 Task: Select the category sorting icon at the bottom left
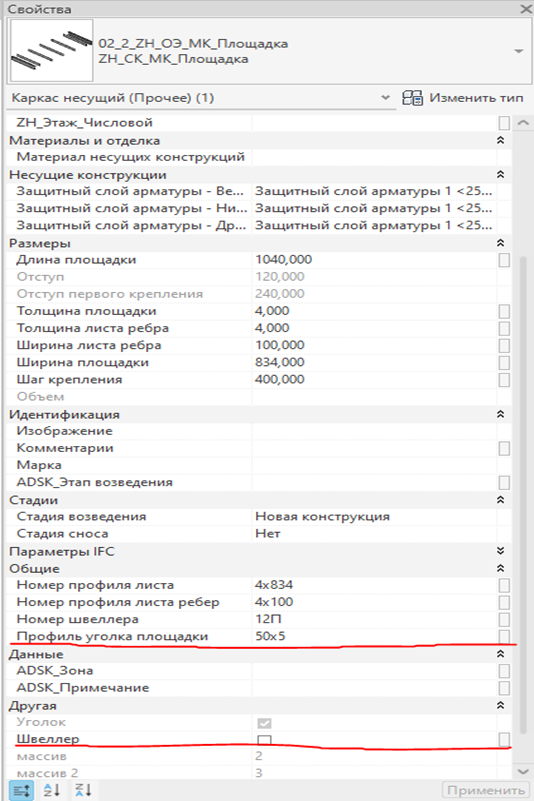21,790
